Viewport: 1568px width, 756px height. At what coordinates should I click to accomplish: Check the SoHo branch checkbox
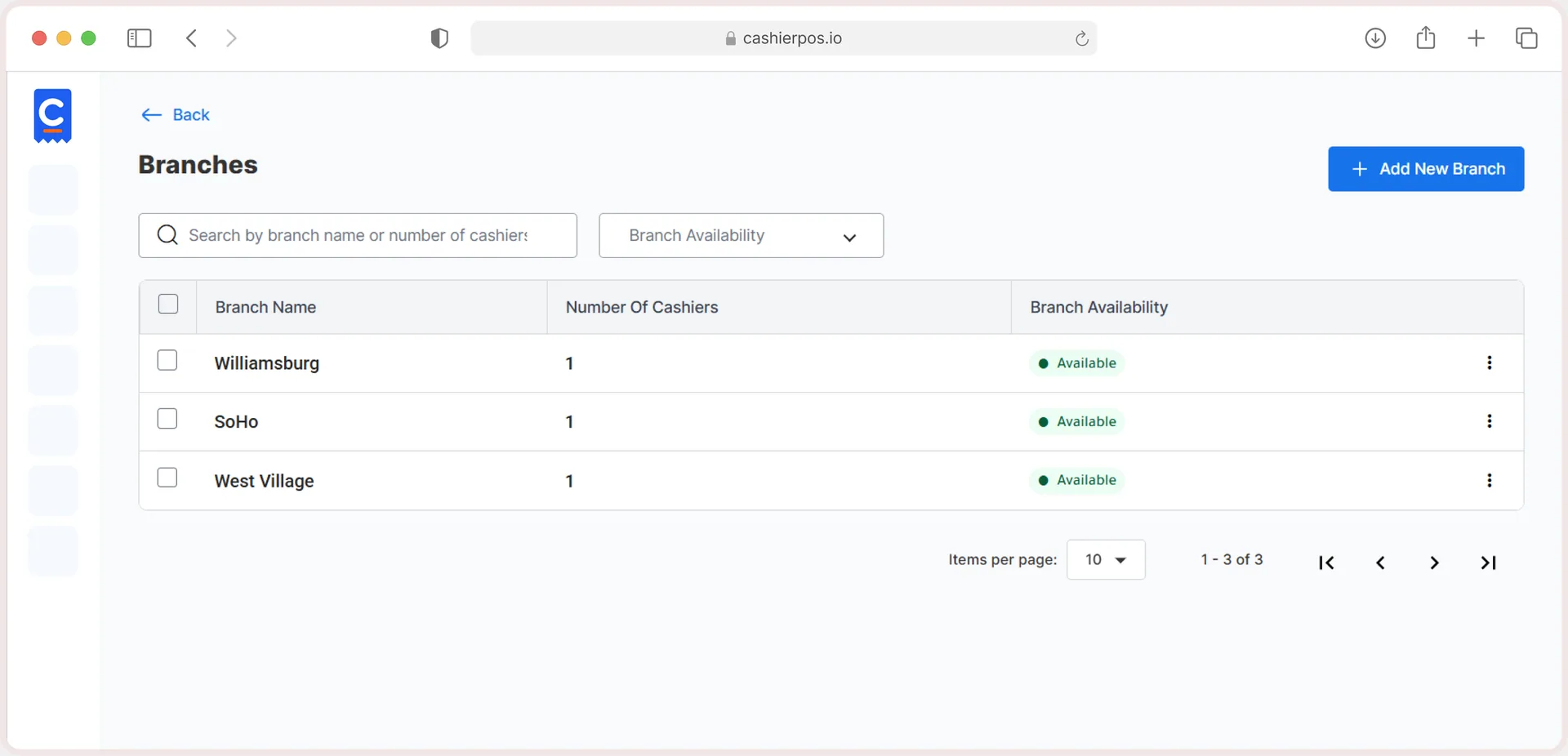[167, 419]
